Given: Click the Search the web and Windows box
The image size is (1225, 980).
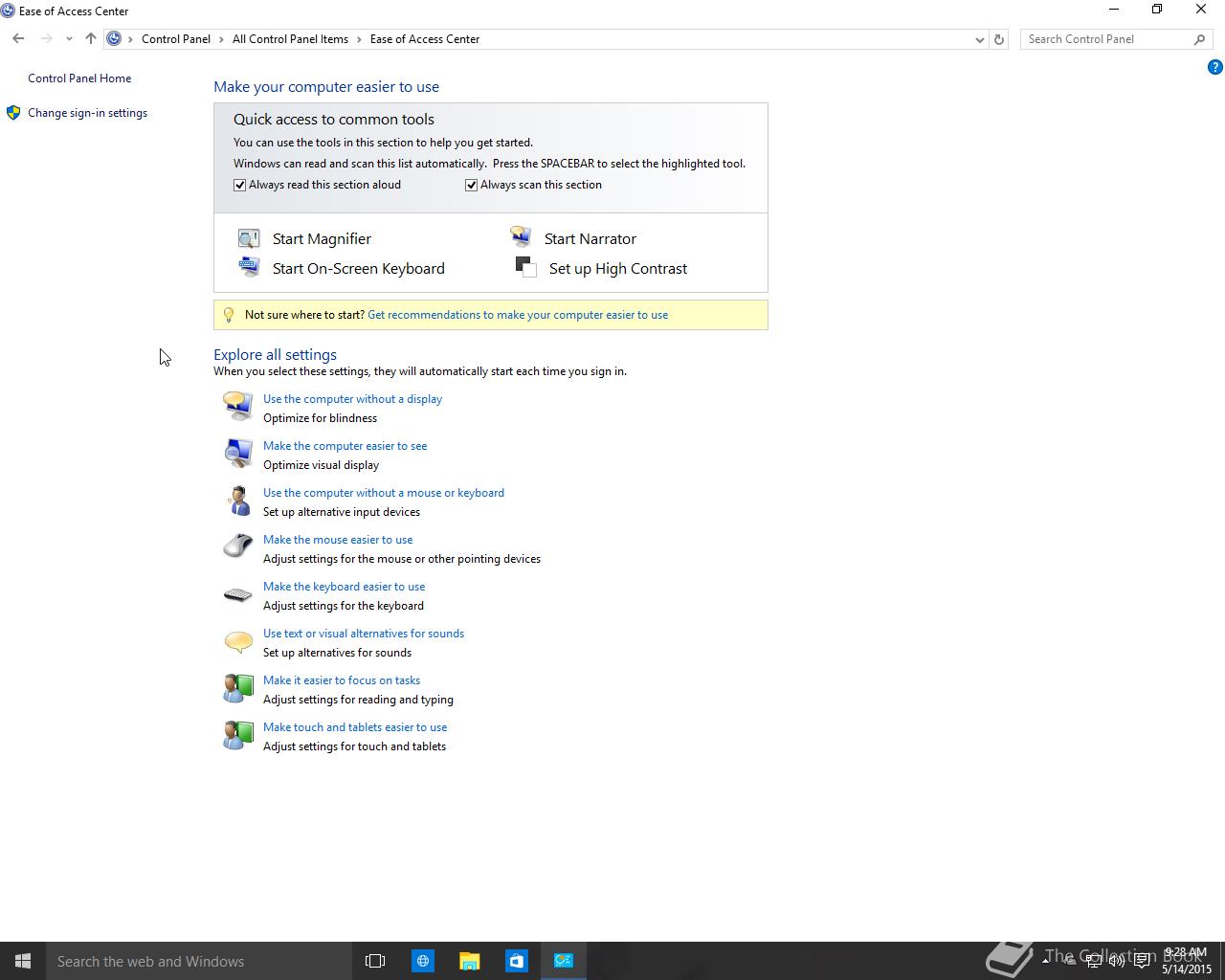Looking at the screenshot, I should [199, 961].
